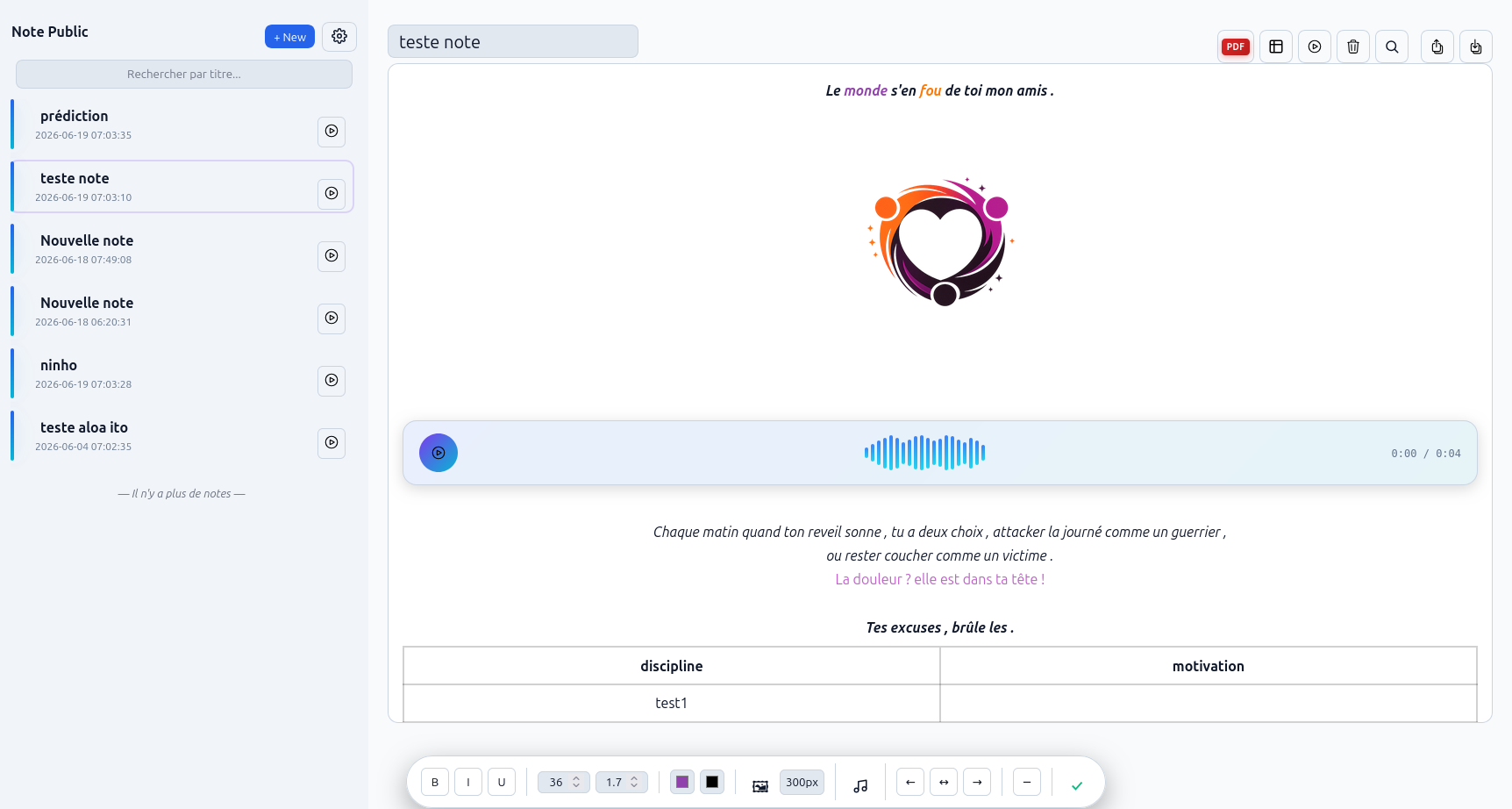Adjust the font size stepper showing 36
Viewport: 1512px width, 809px height.
(564, 782)
